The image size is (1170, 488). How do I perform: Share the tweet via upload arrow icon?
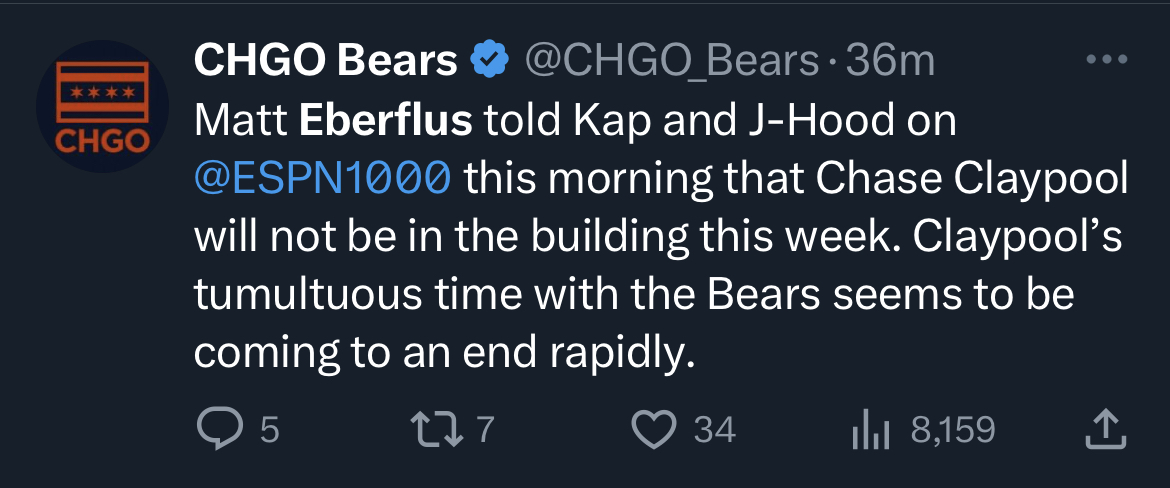point(1105,431)
